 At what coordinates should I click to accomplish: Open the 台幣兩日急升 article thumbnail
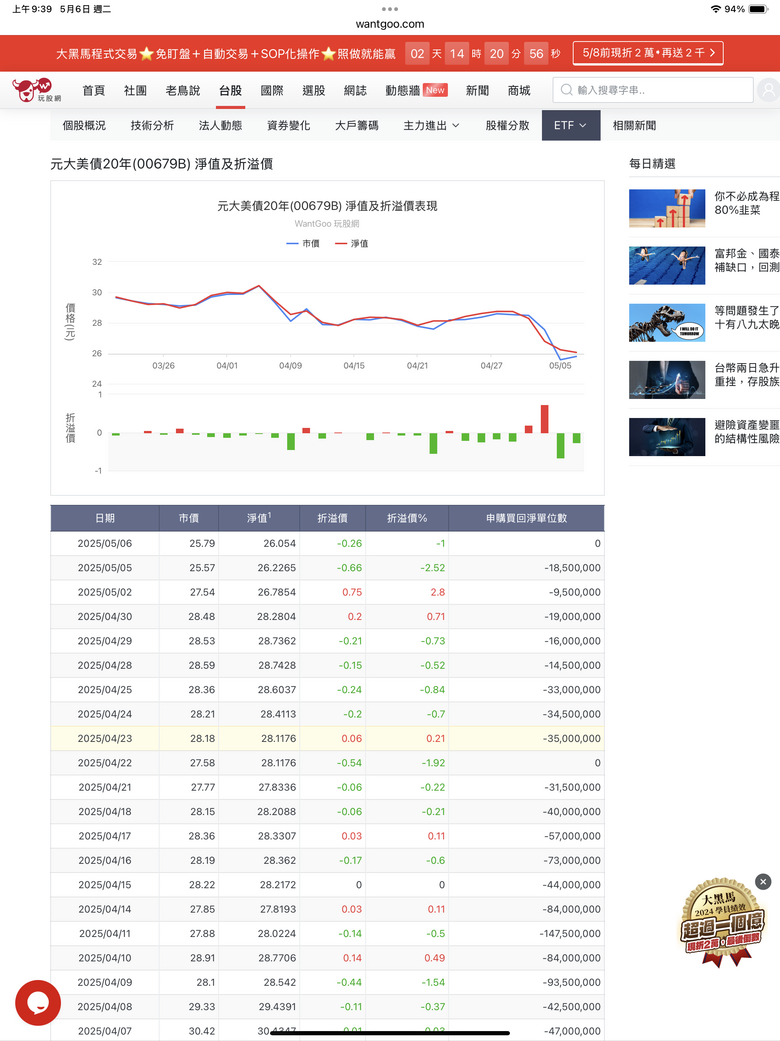[x=667, y=380]
